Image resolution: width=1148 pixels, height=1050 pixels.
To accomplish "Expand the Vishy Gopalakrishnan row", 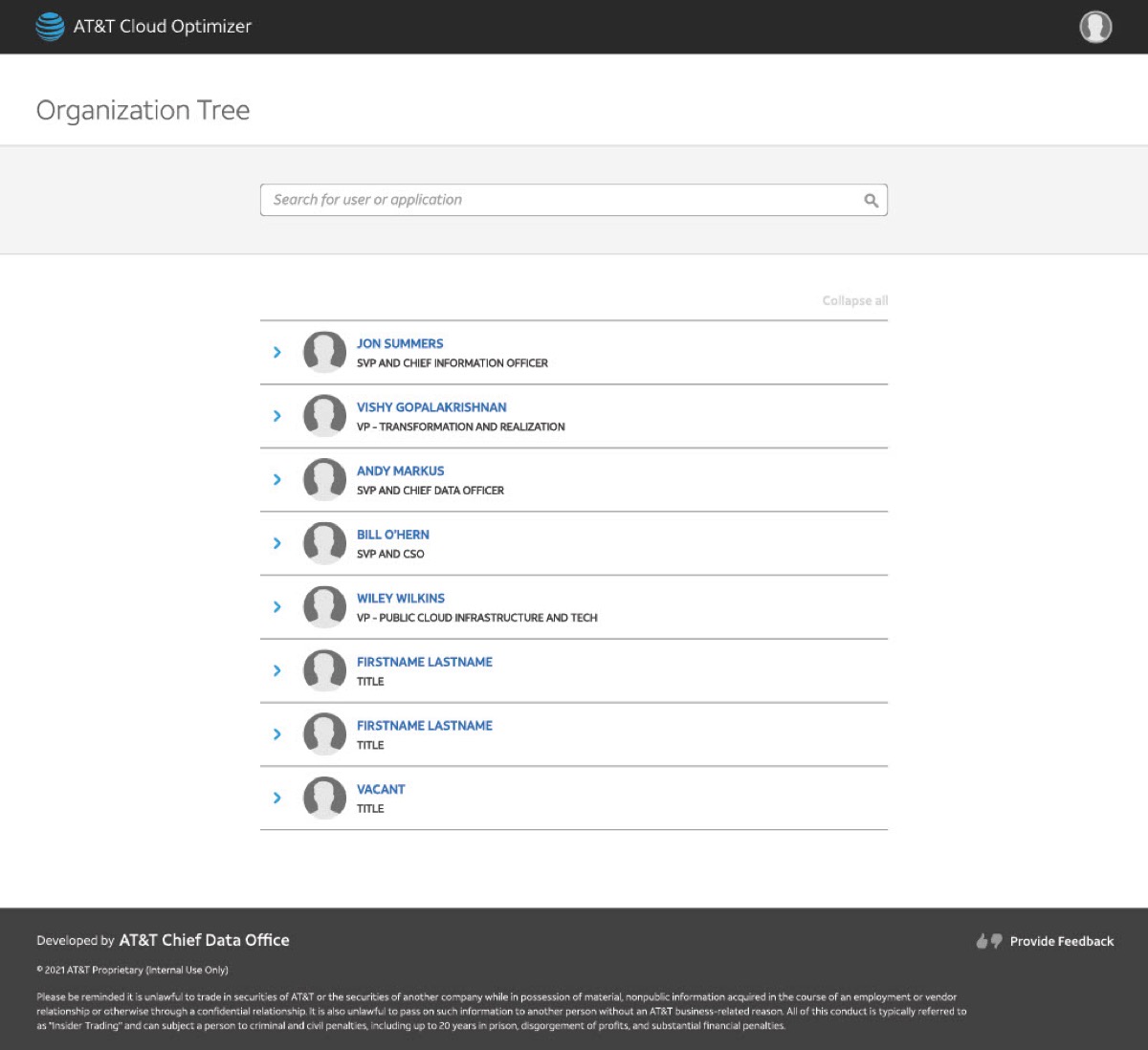I will 277,416.
